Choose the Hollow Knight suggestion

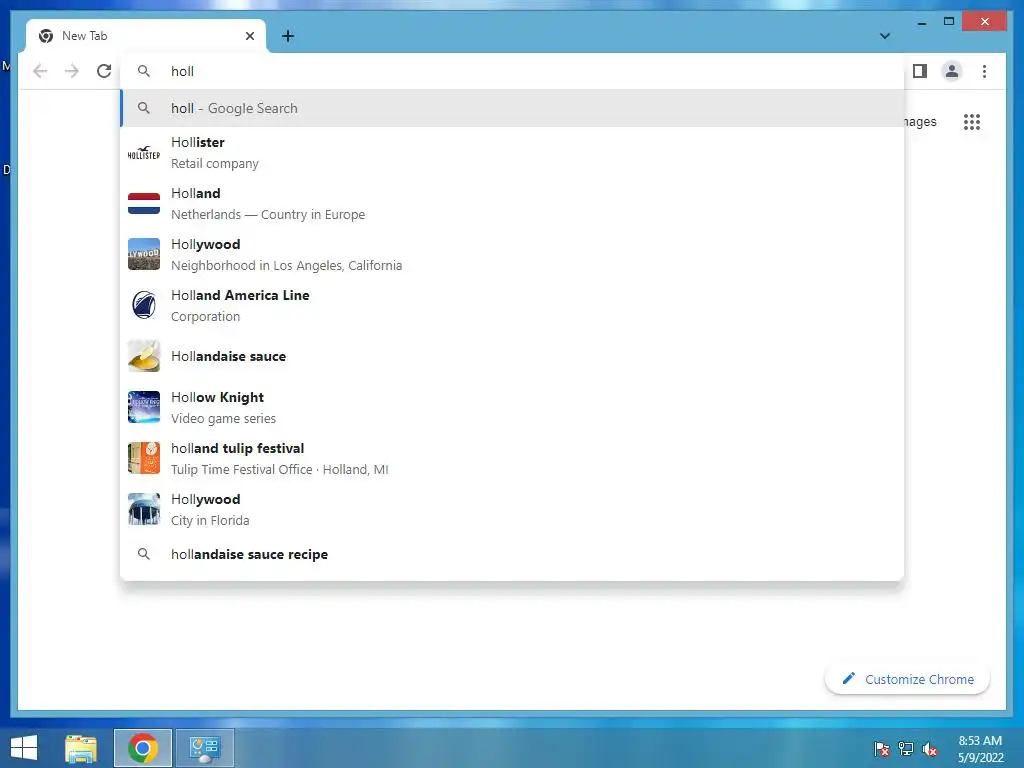[x=512, y=408]
